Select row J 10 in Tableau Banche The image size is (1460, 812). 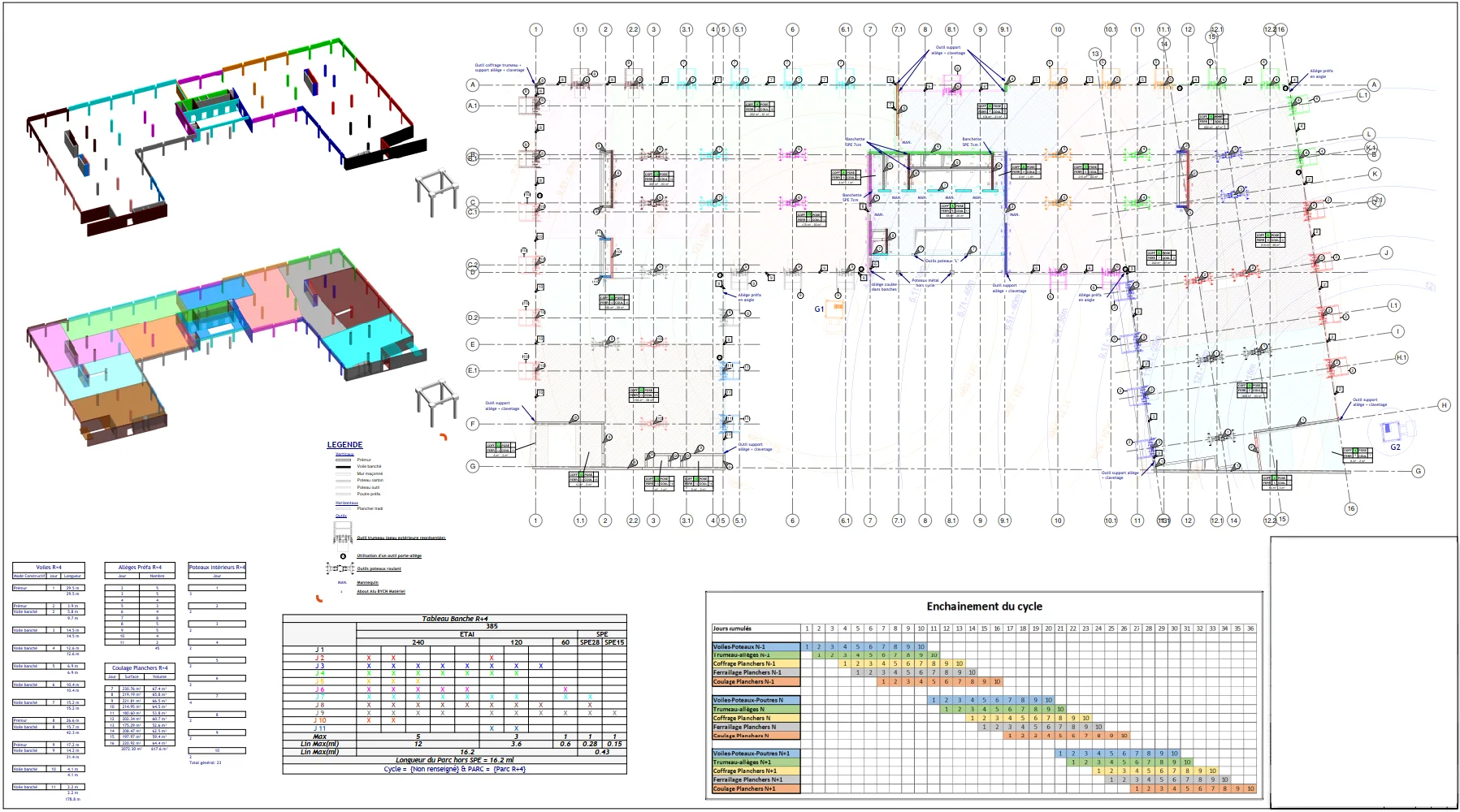454,720
